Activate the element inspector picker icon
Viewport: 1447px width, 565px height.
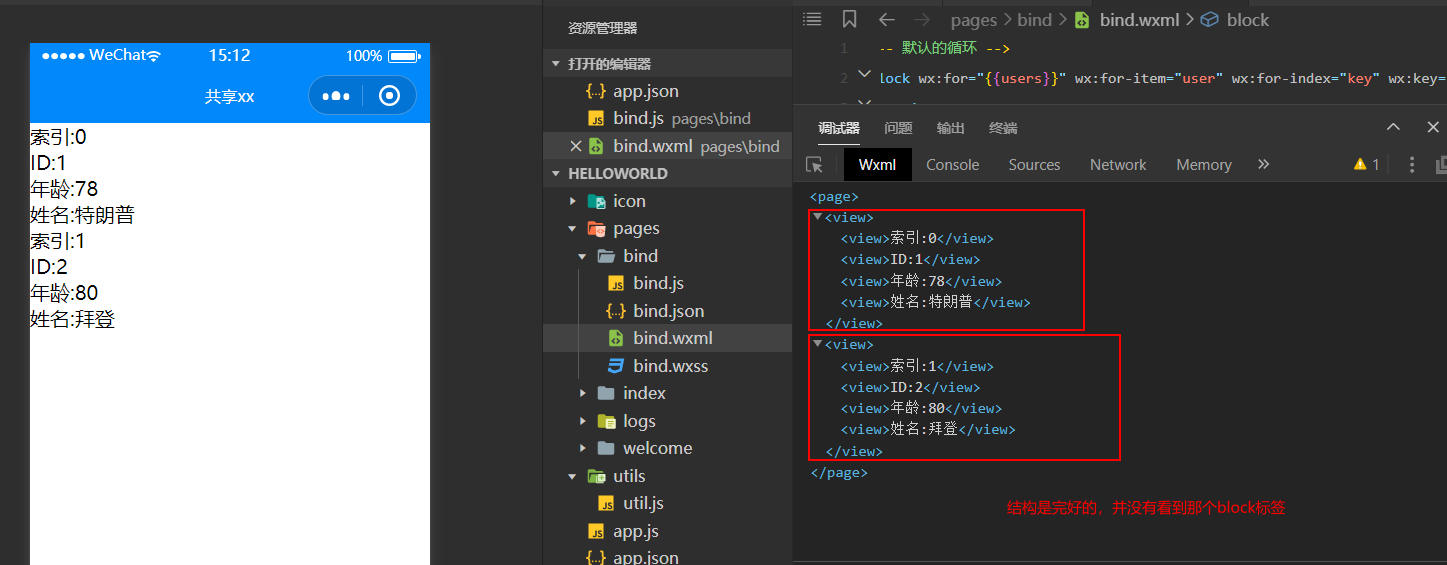point(814,164)
